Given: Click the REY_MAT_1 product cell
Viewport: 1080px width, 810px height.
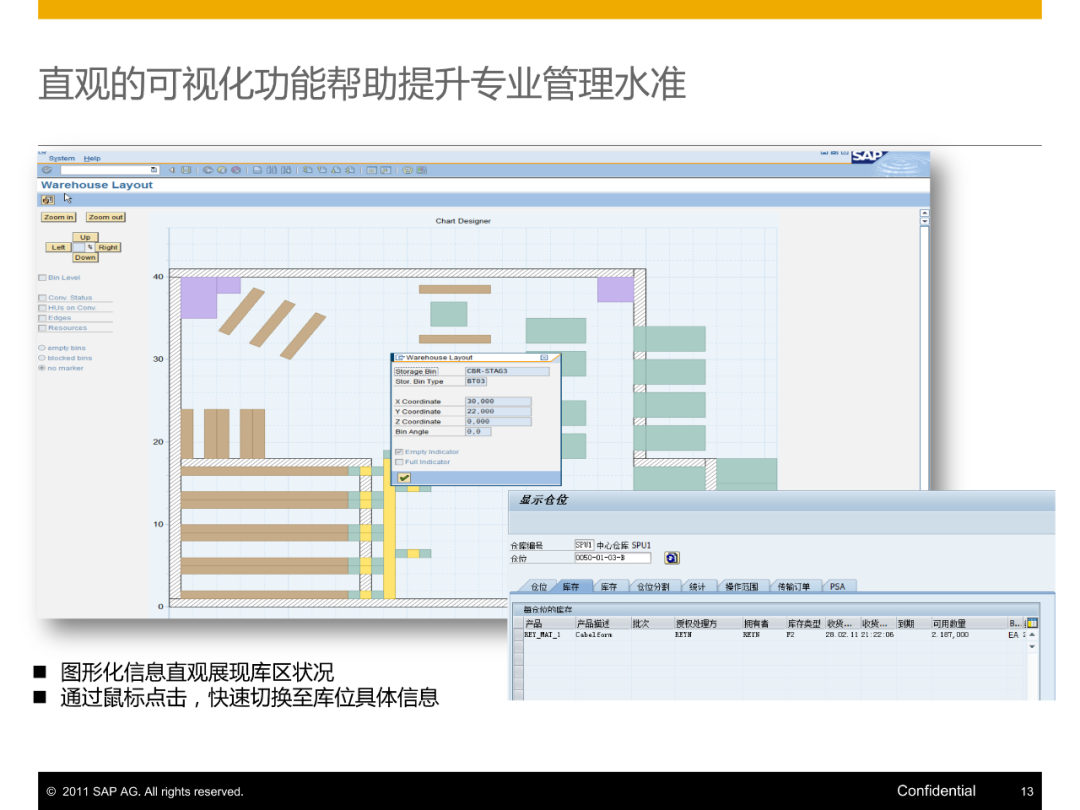Looking at the screenshot, I should (548, 635).
